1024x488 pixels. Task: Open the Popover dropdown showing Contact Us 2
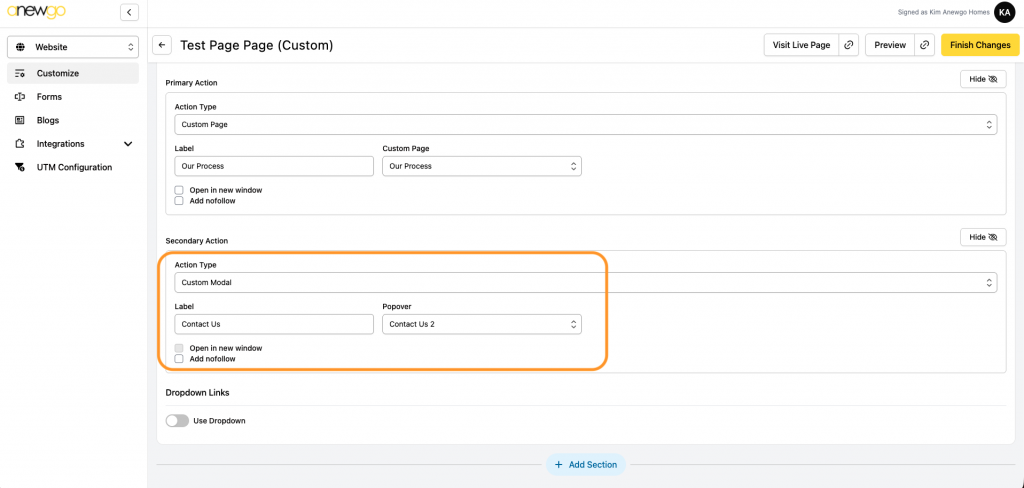(481, 324)
